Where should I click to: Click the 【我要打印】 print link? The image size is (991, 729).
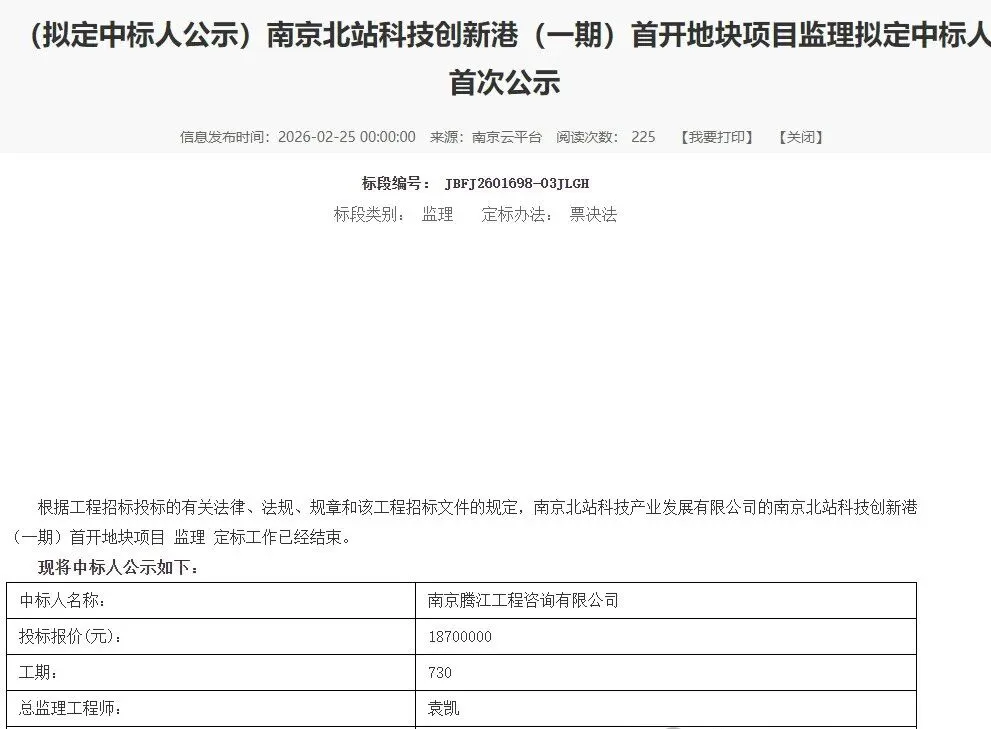[x=717, y=137]
